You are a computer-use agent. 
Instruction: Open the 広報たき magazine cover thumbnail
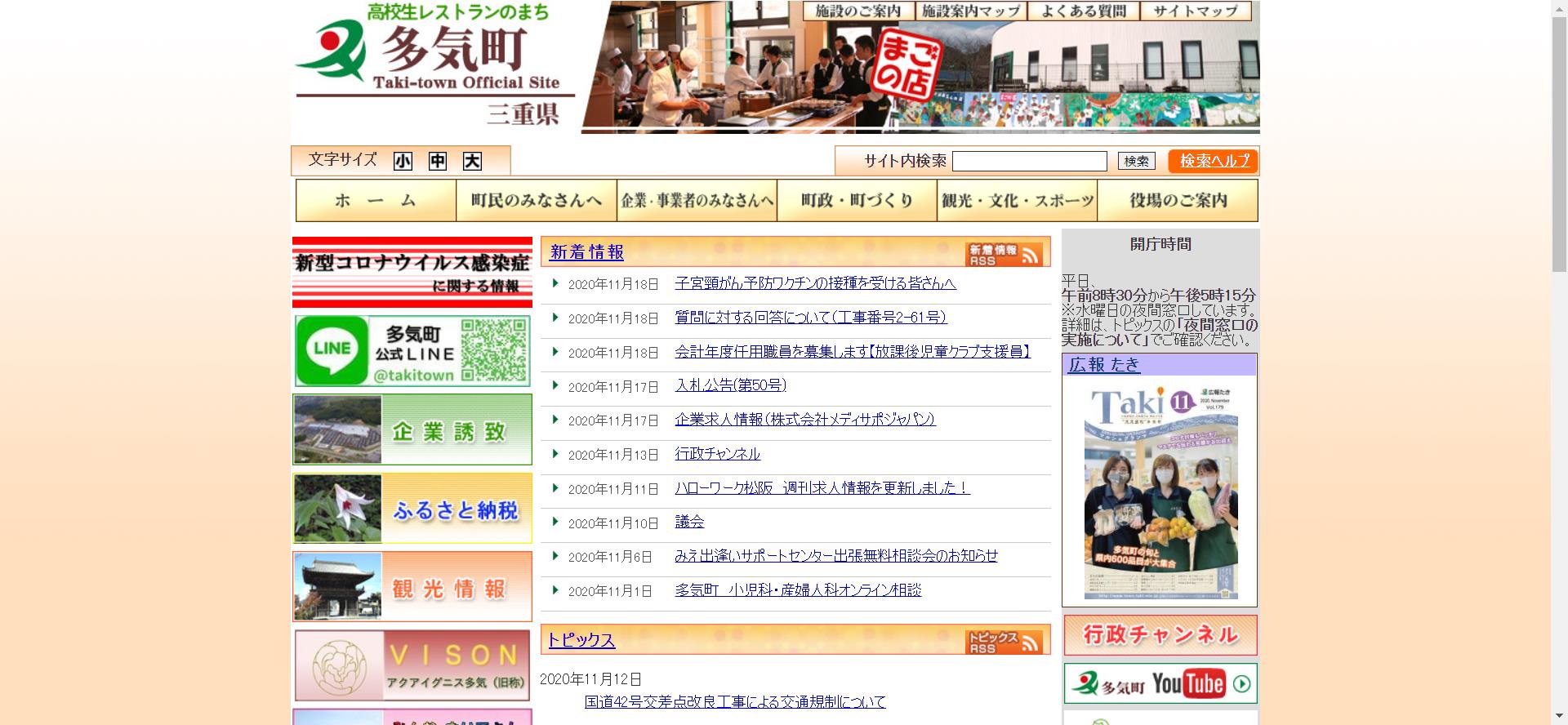point(1160,491)
